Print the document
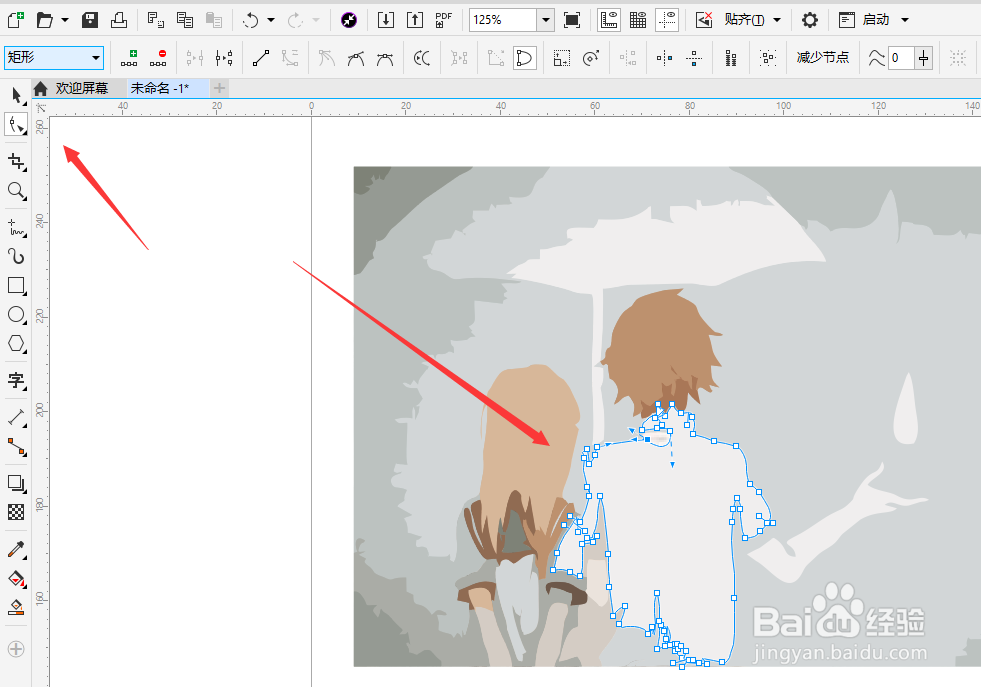The height and width of the screenshot is (687, 981). (119, 20)
